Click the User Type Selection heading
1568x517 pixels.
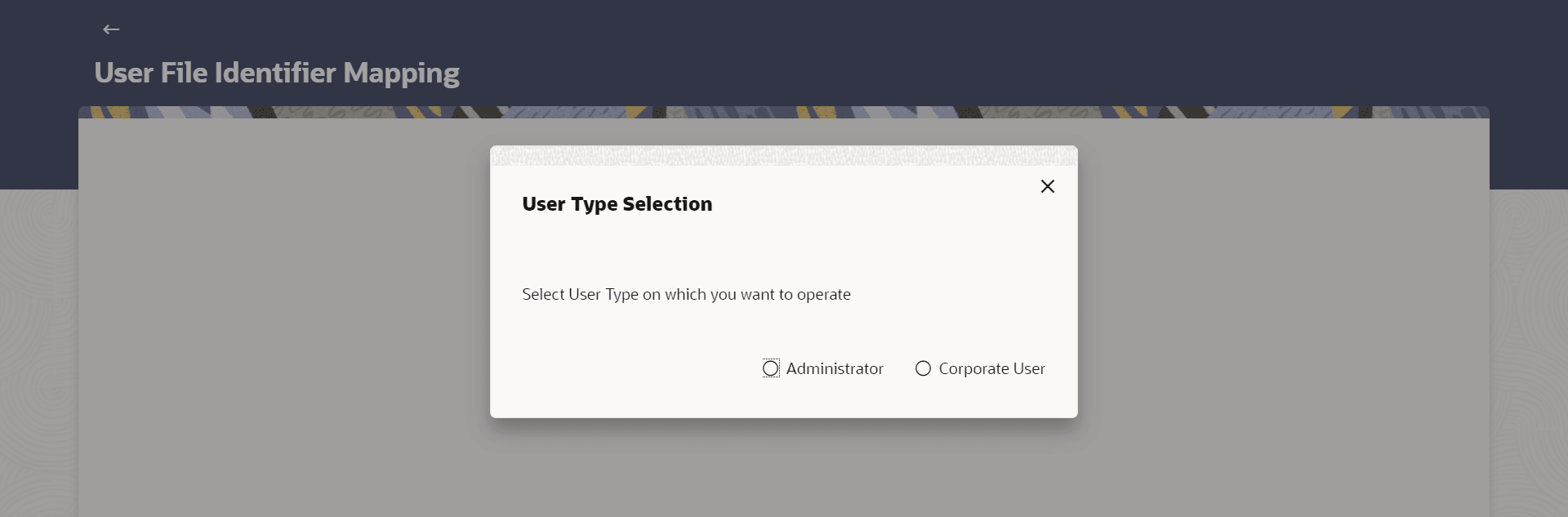click(617, 204)
